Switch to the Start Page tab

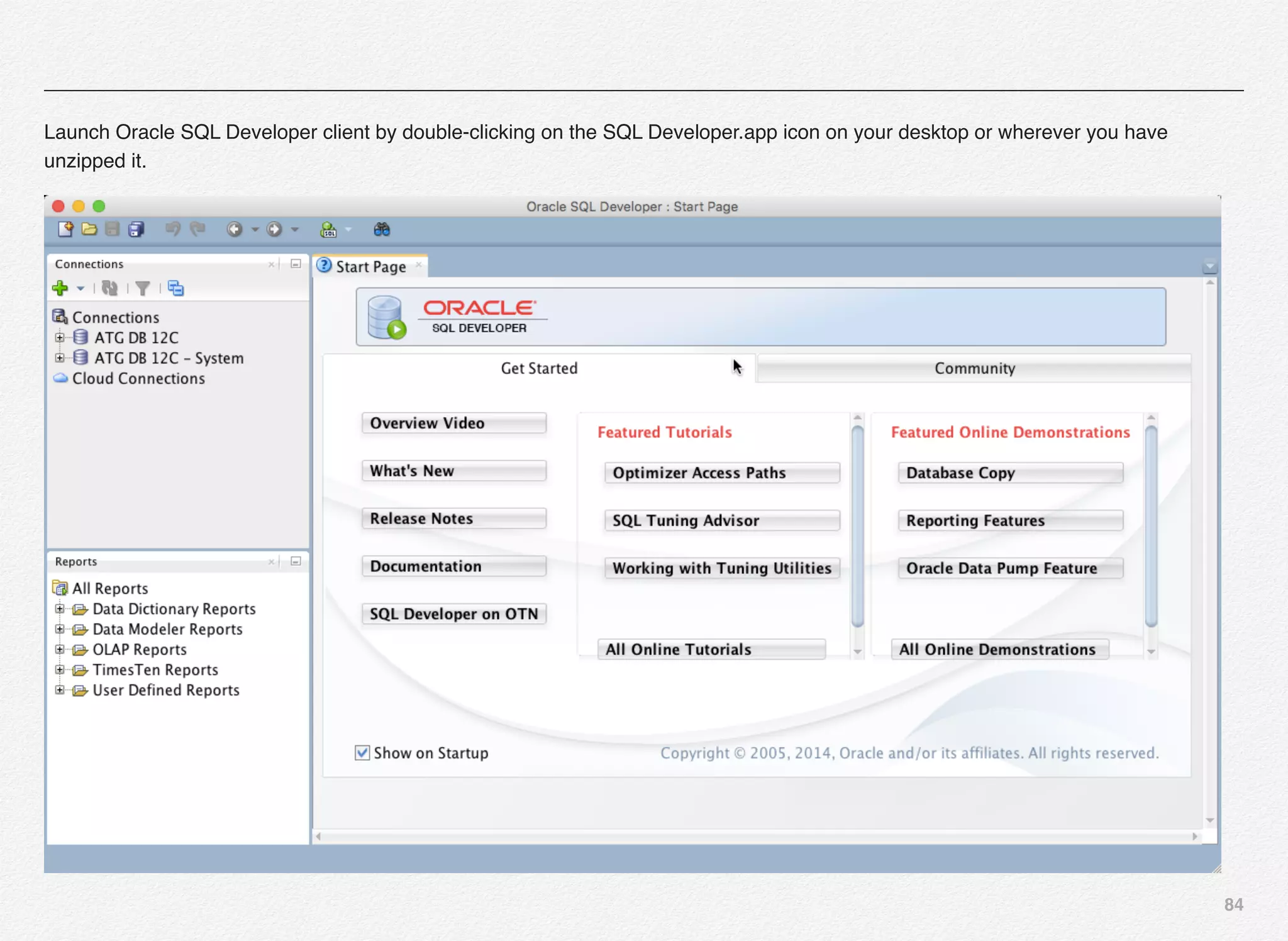[371, 266]
